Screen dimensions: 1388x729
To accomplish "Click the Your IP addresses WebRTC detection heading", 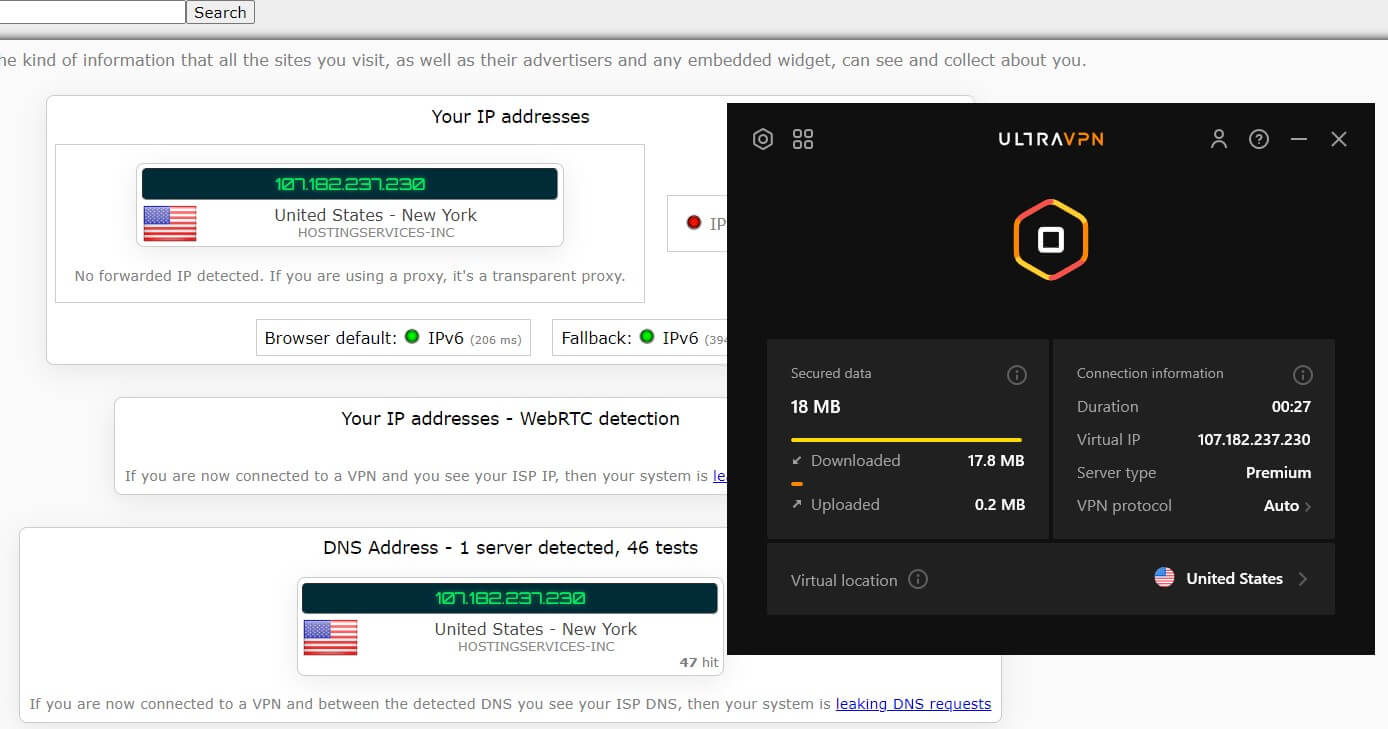I will 510,419.
